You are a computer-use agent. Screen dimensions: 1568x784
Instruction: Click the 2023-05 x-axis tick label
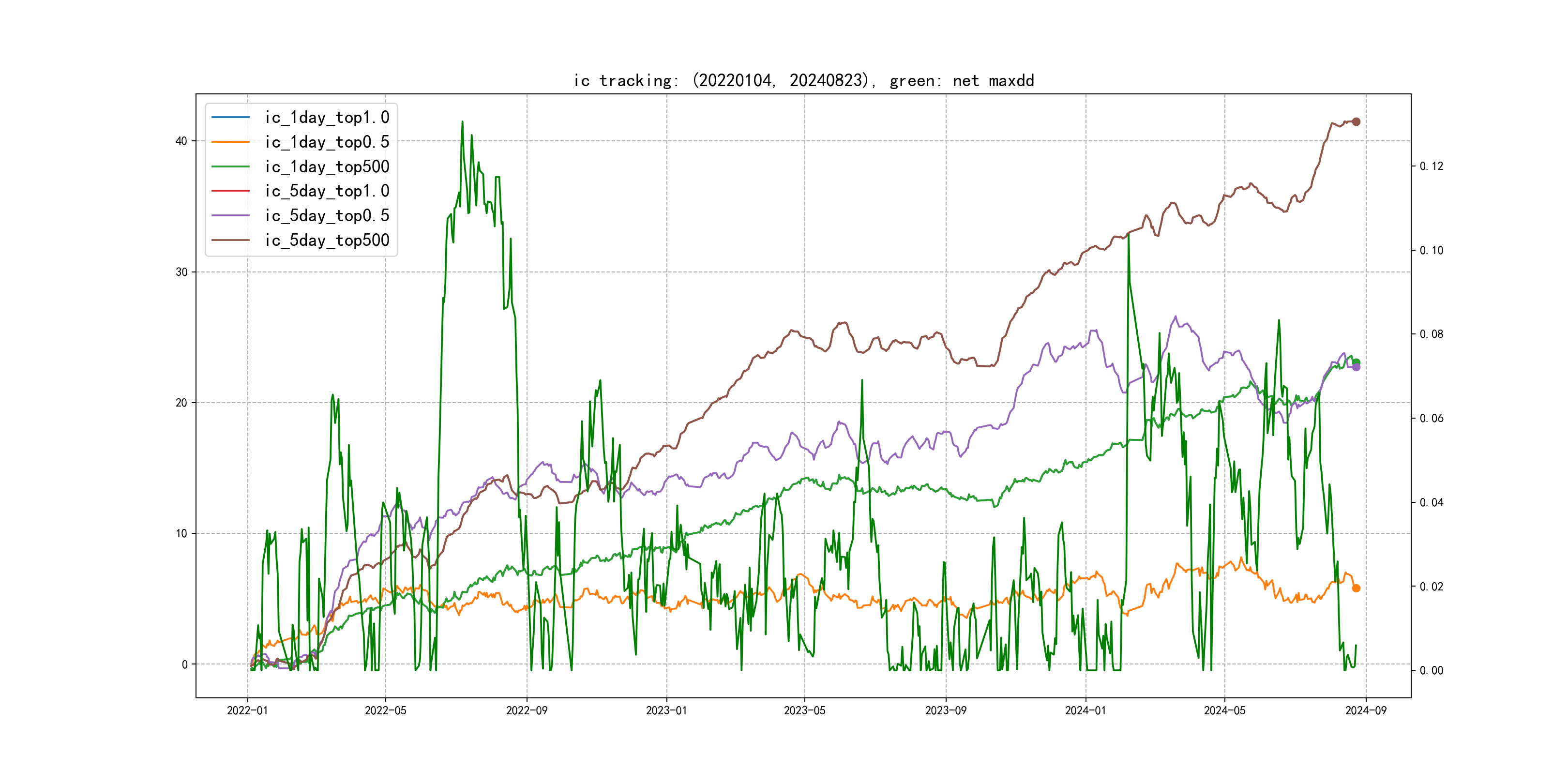(804, 710)
